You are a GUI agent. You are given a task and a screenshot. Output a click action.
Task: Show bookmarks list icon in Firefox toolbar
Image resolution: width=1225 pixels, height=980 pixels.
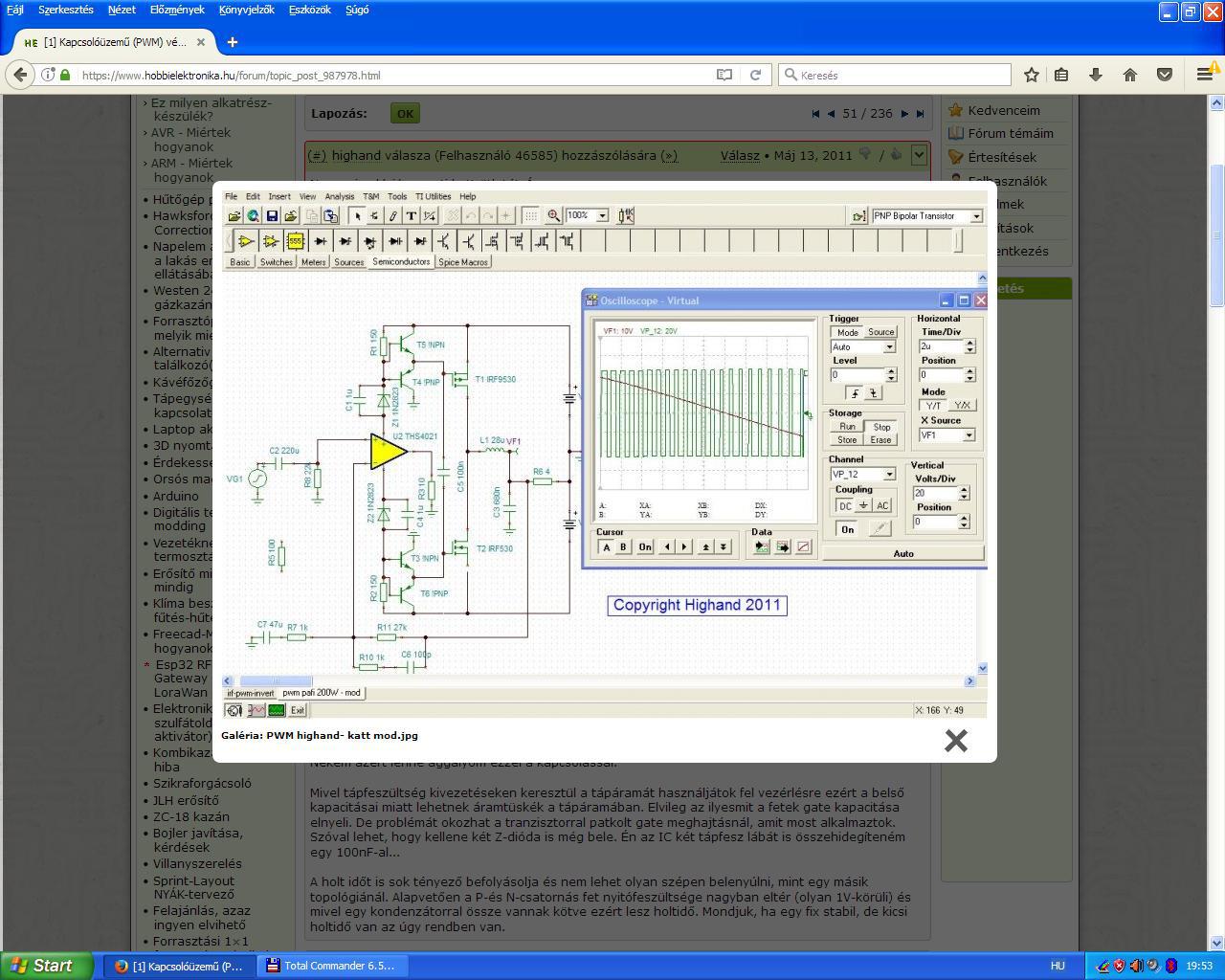pyautogui.click(x=1061, y=75)
